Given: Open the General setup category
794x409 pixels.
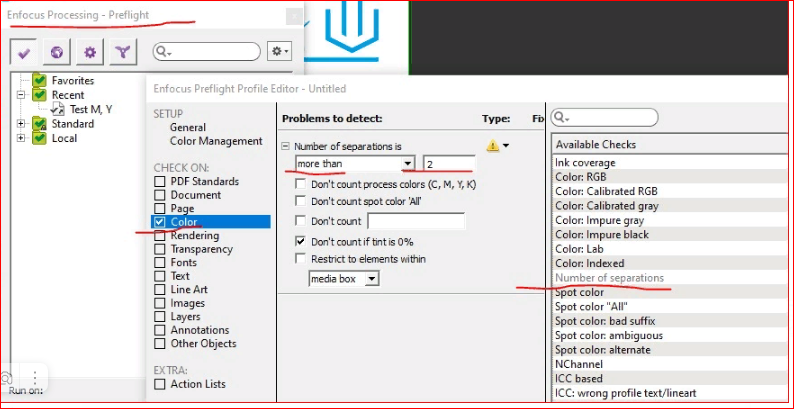Looking at the screenshot, I should click(188, 128).
